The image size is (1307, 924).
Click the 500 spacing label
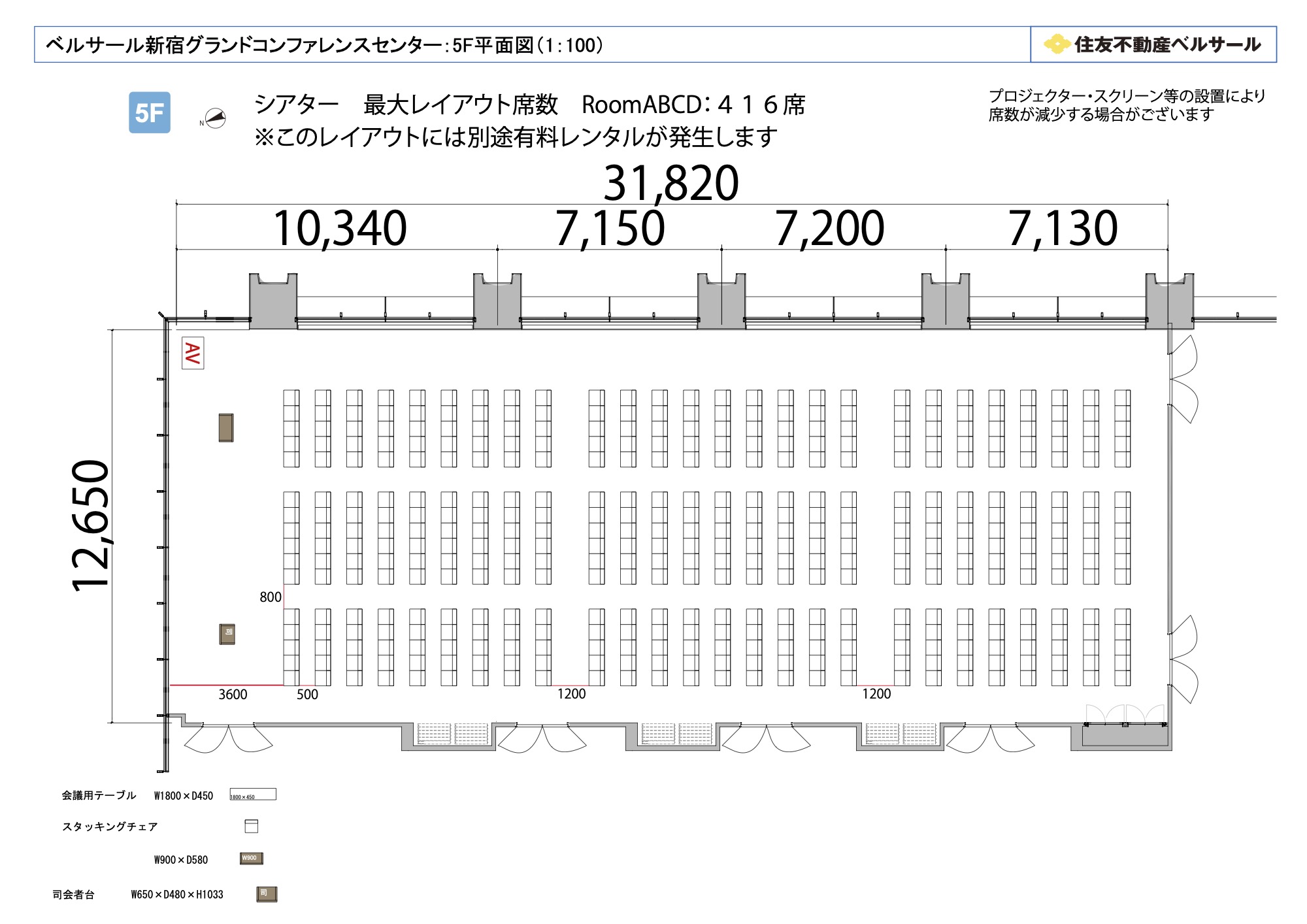coord(307,694)
